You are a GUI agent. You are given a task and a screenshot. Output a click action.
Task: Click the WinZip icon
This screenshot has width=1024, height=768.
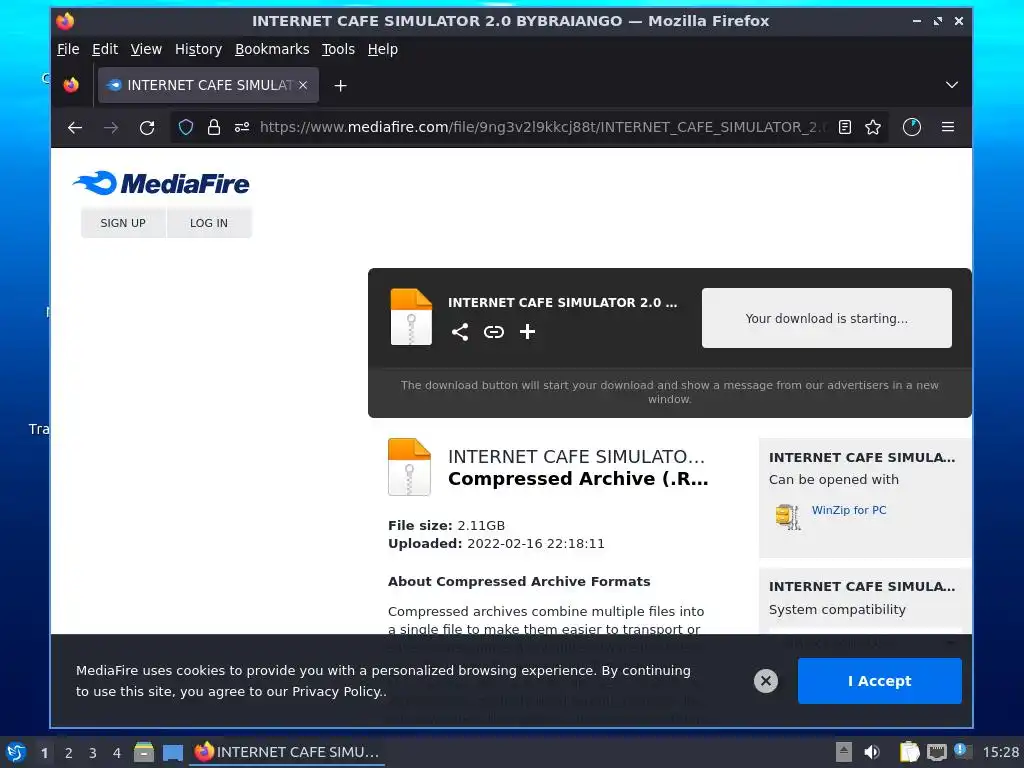tap(788, 517)
